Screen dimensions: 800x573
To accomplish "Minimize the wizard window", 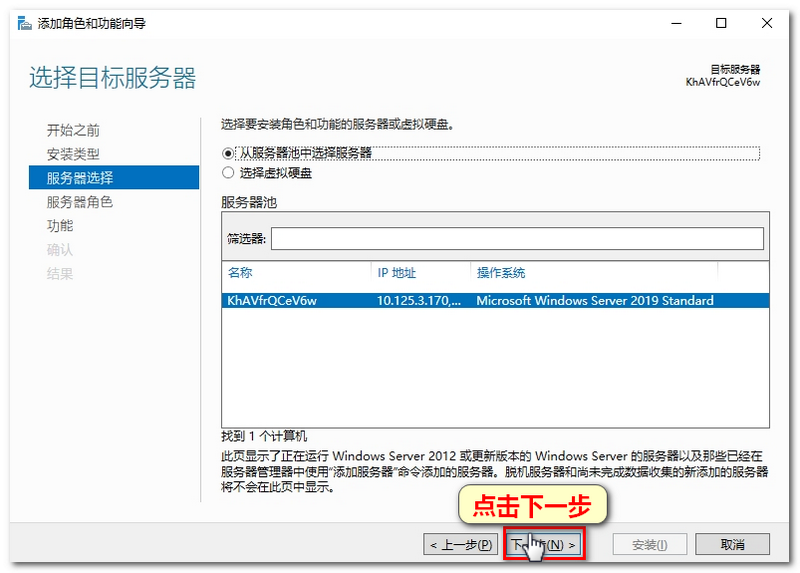I will point(675,23).
